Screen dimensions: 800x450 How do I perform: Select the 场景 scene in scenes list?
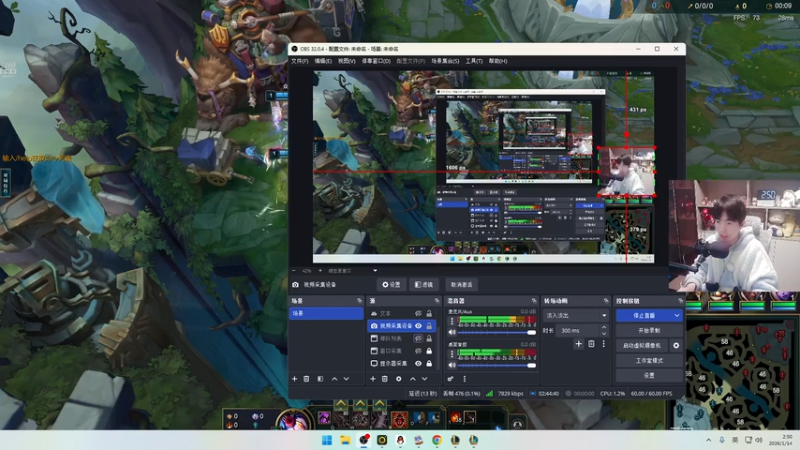point(327,313)
